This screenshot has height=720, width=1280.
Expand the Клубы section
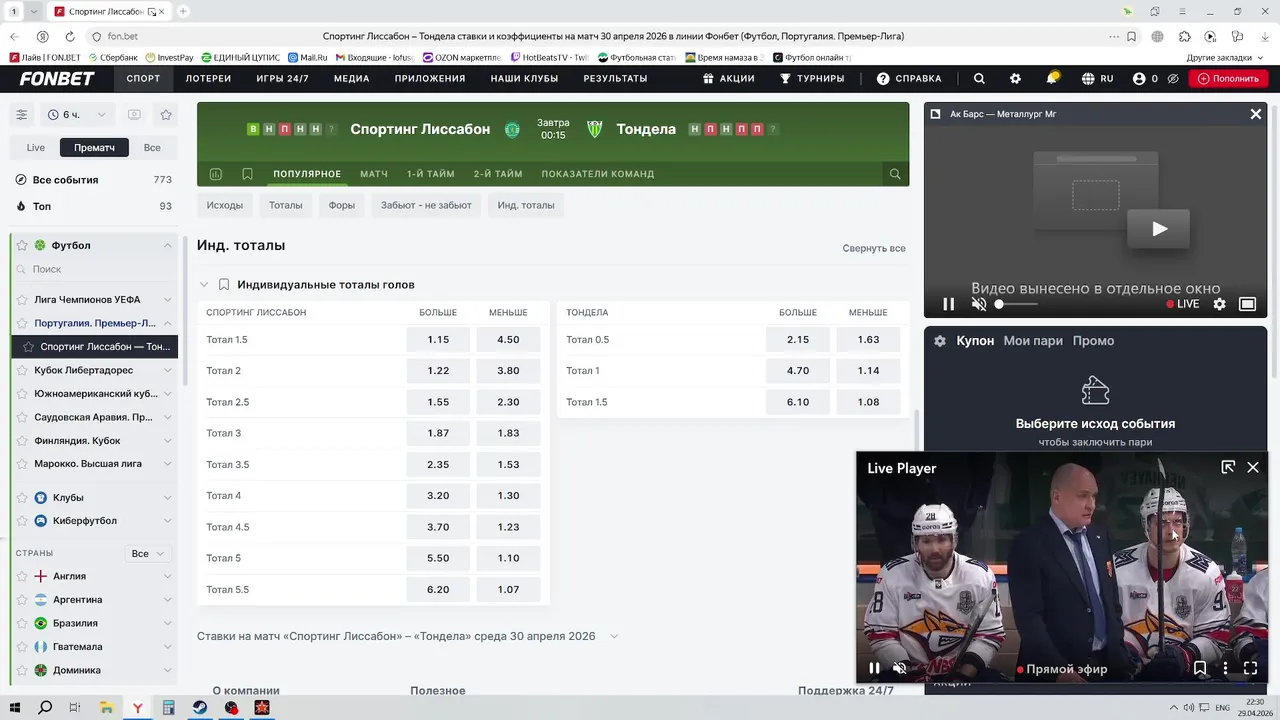point(167,497)
